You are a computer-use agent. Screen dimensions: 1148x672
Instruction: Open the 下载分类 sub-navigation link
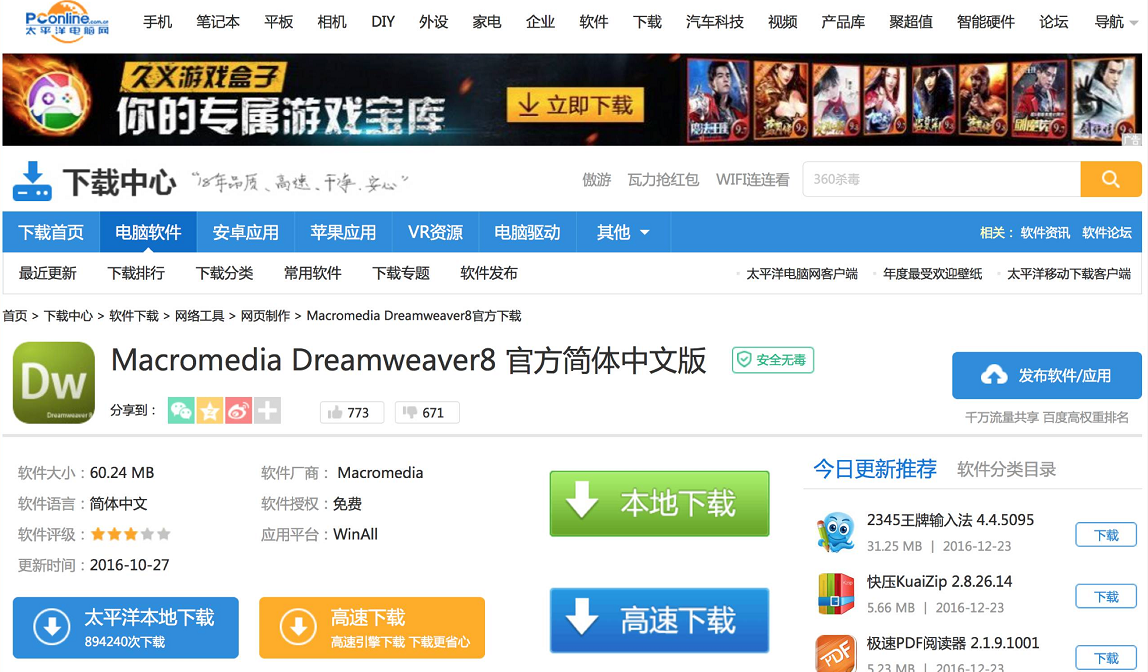tap(225, 274)
